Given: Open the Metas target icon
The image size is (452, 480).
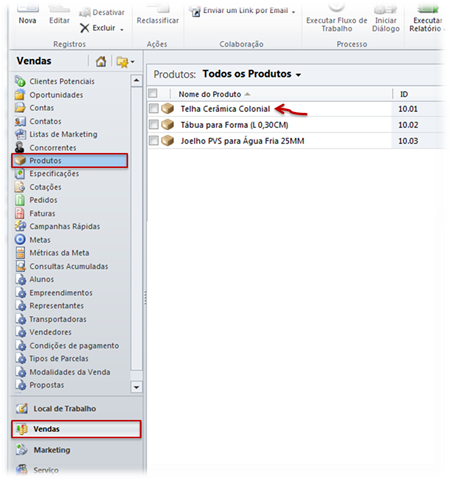Looking at the screenshot, I should coord(20,240).
